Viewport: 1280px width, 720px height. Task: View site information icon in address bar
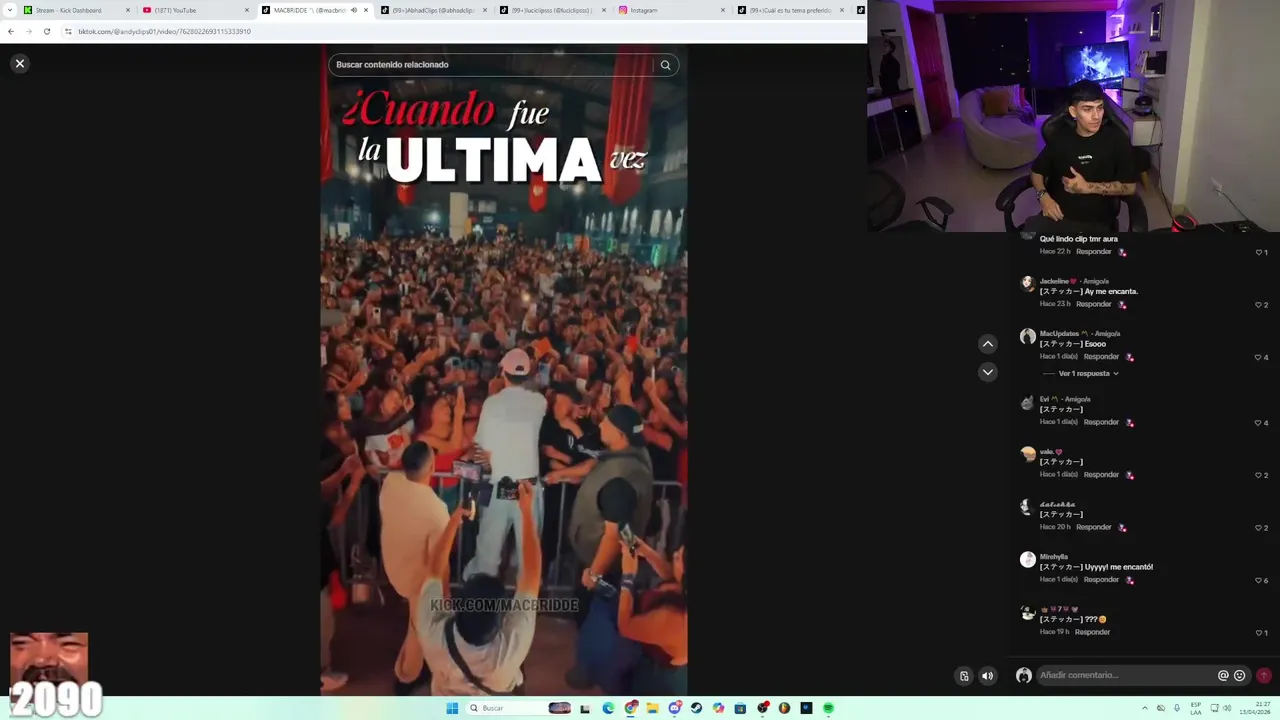coord(68,32)
